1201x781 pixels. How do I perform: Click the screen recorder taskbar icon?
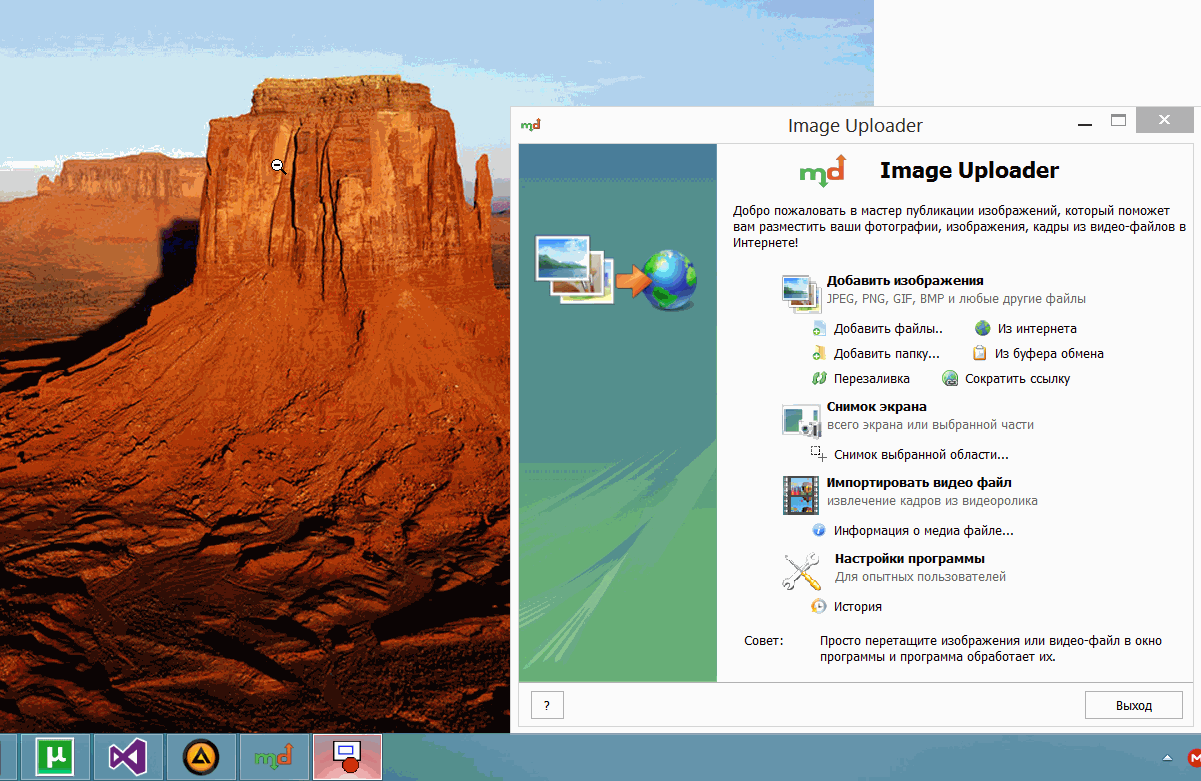[x=347, y=757]
